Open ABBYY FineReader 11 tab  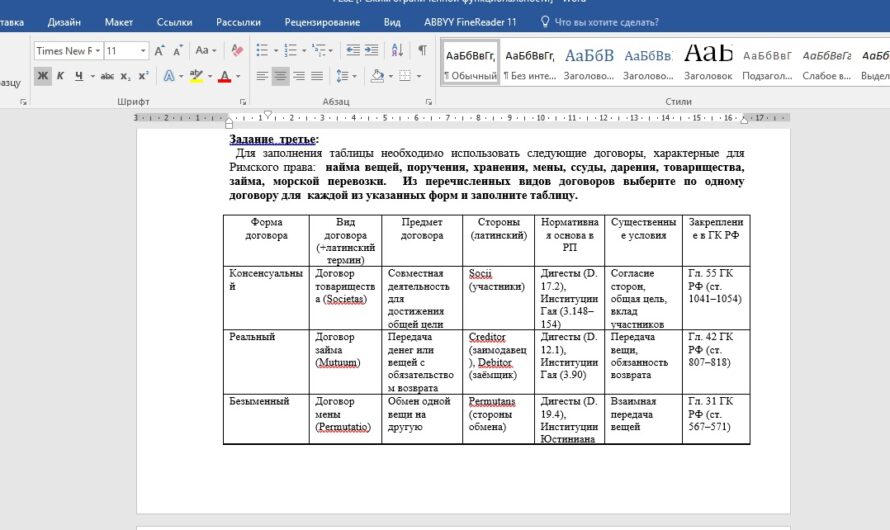coord(470,22)
